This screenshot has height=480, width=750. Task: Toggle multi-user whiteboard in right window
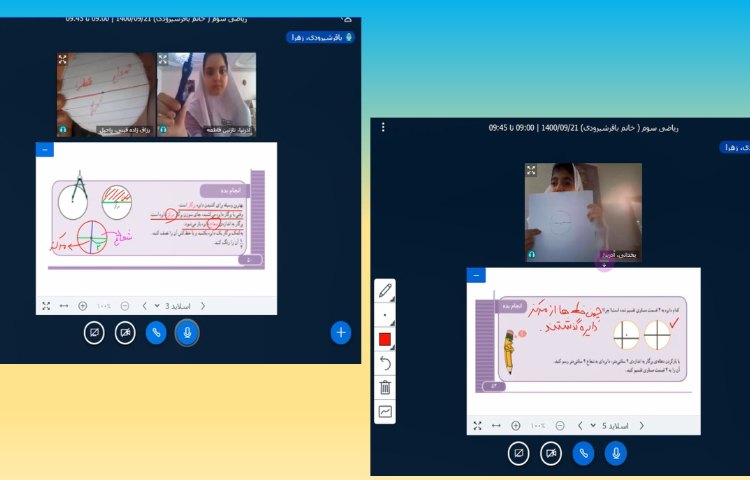pyautogui.click(x=385, y=411)
